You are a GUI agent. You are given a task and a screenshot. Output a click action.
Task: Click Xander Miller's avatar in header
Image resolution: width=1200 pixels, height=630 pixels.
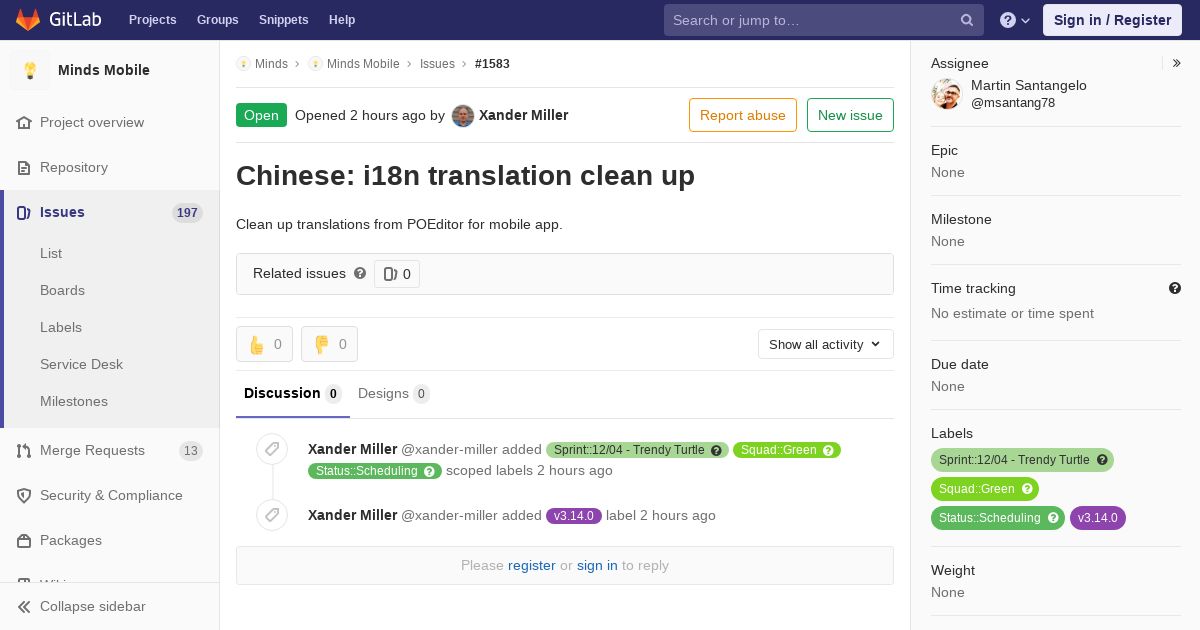tap(463, 115)
